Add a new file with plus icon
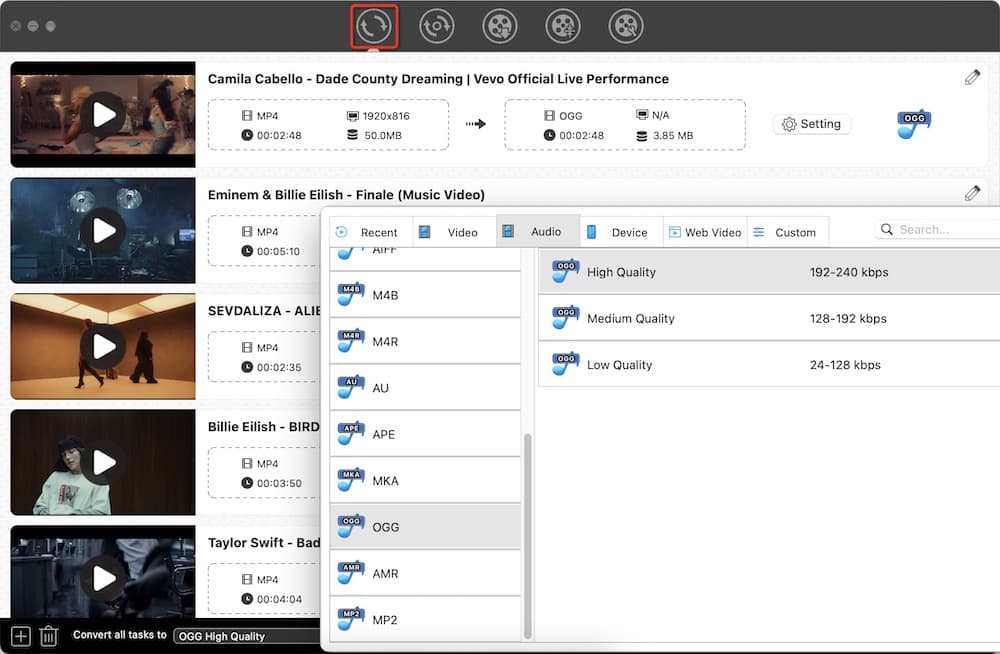This screenshot has height=654, width=1000. pos(20,636)
